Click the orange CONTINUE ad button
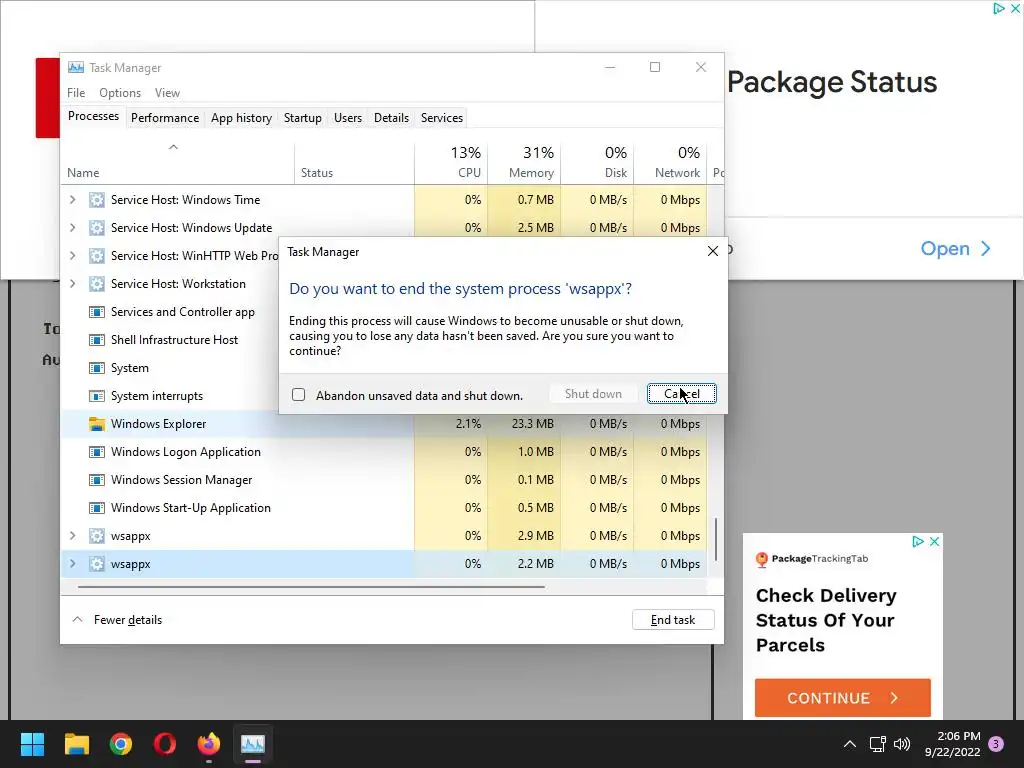 point(842,698)
